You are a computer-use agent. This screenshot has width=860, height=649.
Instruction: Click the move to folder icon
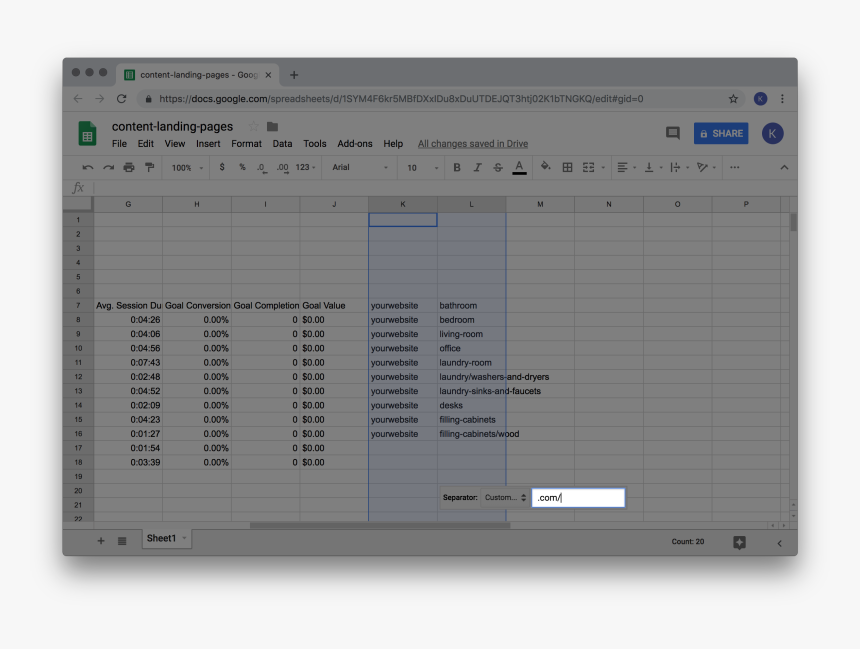click(272, 127)
